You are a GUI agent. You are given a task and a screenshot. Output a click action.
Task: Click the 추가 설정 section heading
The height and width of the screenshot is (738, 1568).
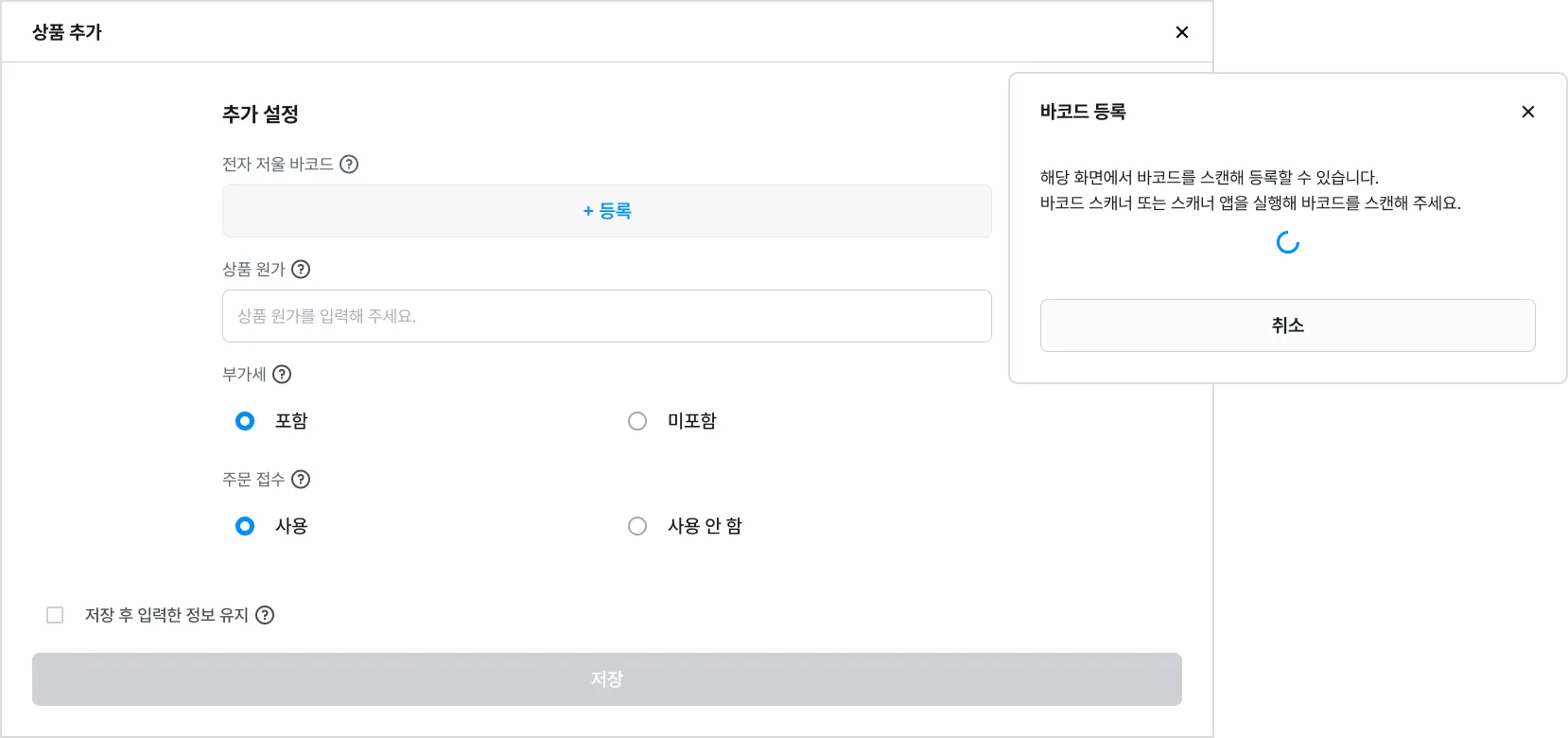click(x=260, y=114)
